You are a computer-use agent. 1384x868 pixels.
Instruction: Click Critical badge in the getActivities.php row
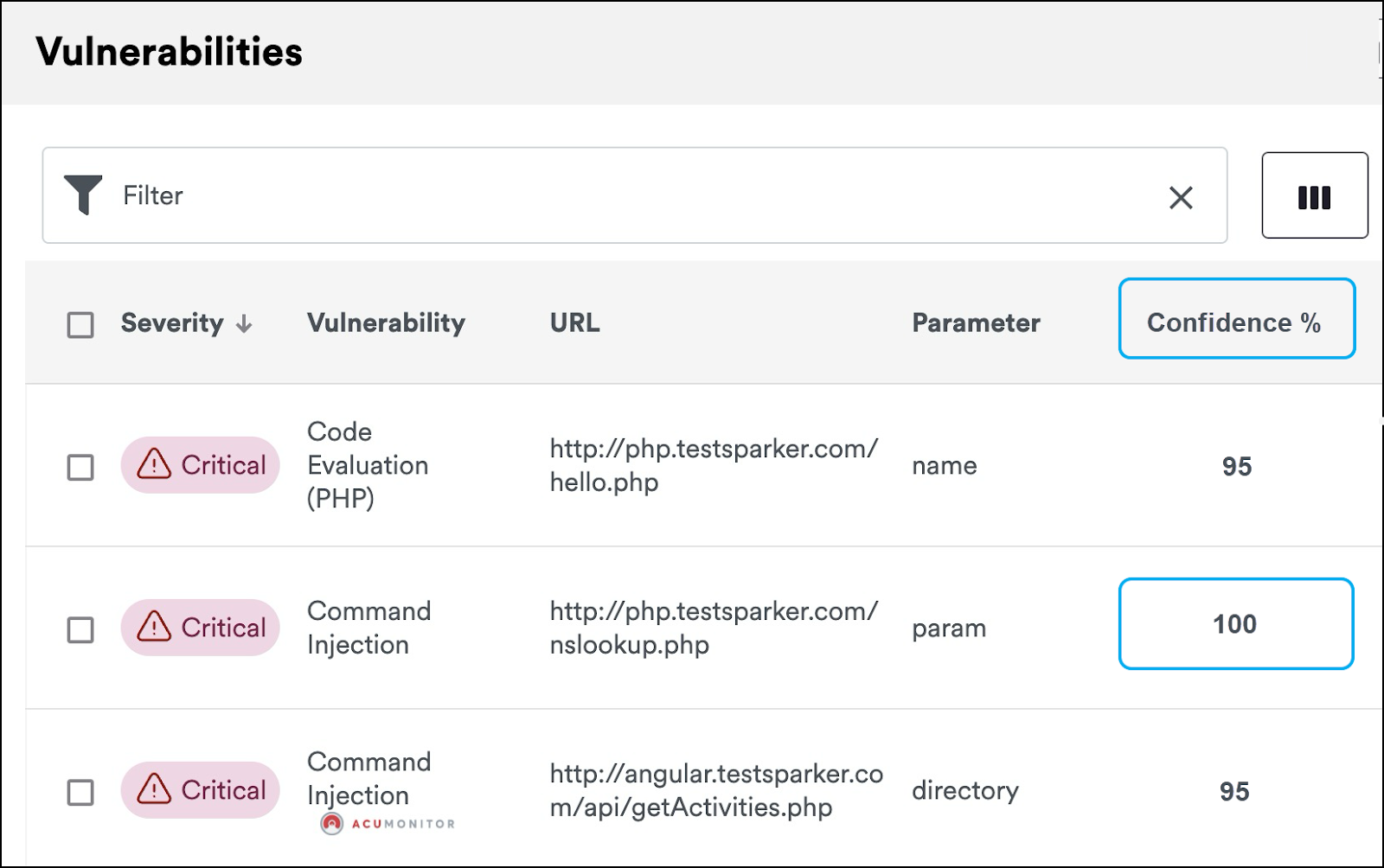[200, 790]
